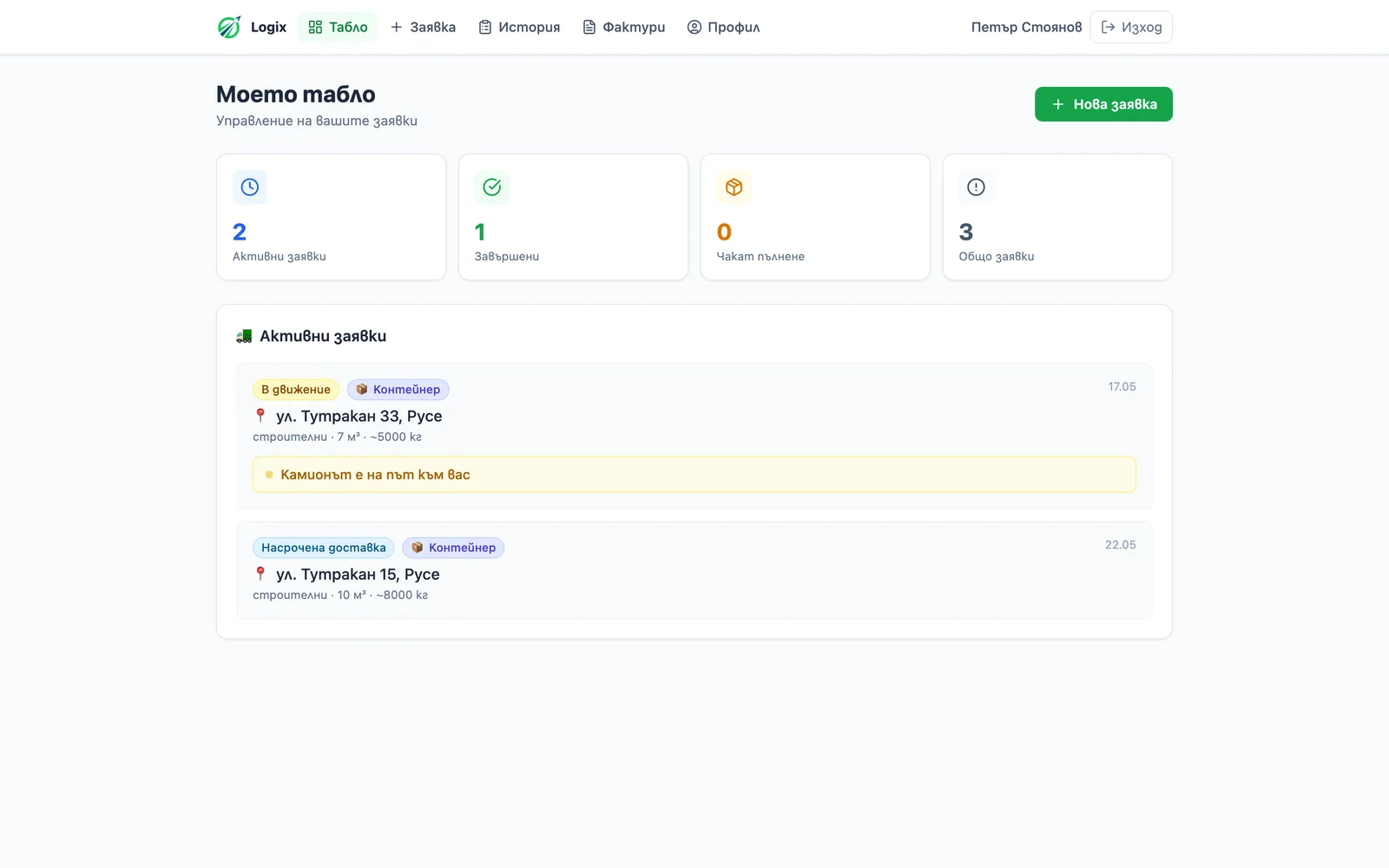
Task: Open the Профил page
Action: coord(723,27)
